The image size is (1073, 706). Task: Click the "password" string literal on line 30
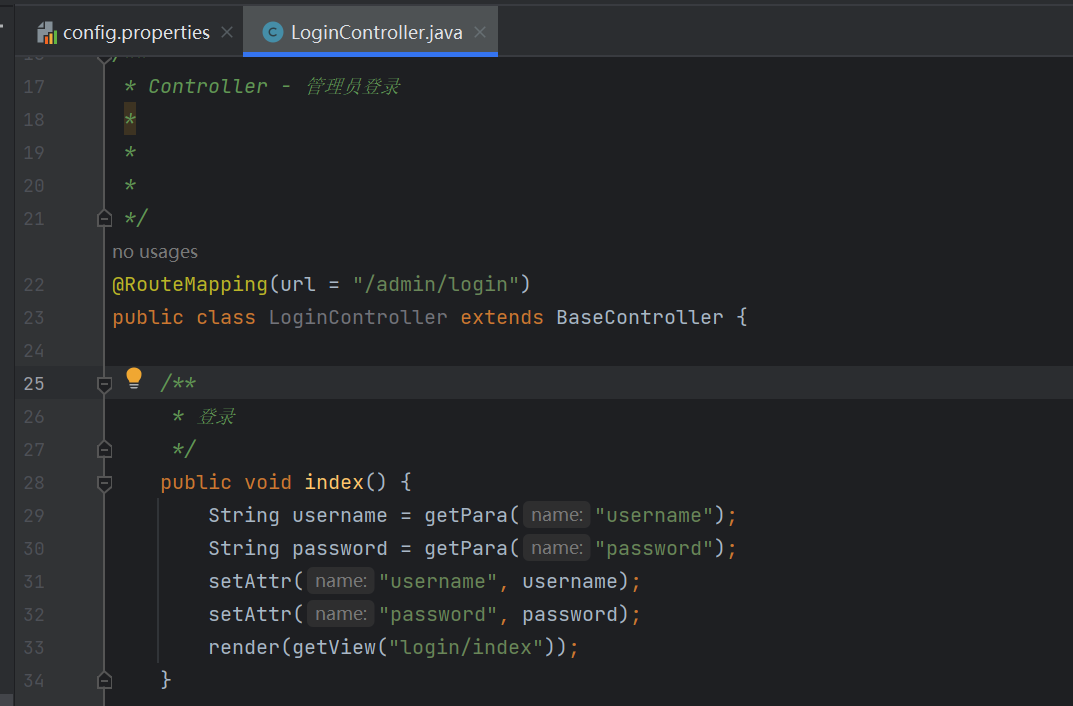pos(654,548)
